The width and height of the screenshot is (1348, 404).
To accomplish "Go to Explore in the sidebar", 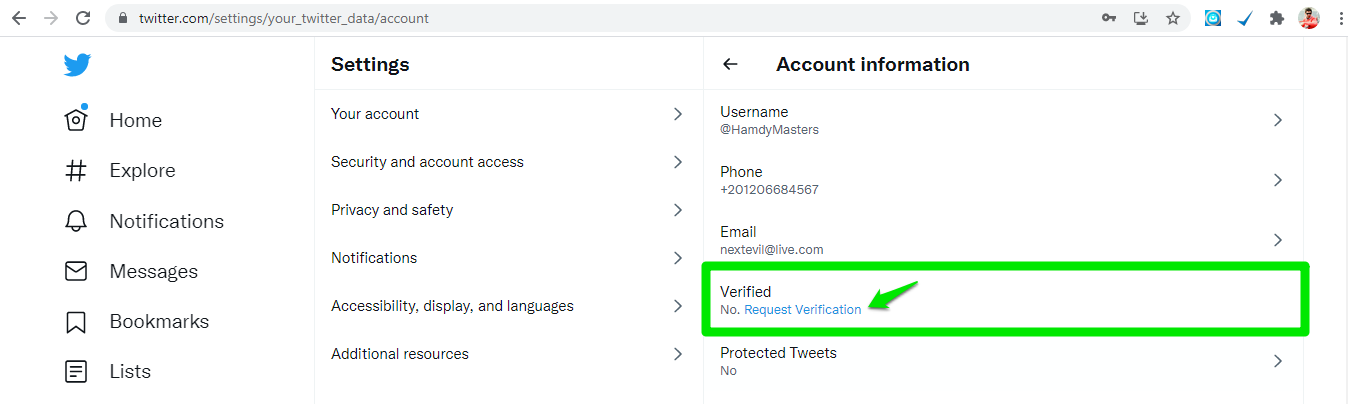I will coord(142,171).
